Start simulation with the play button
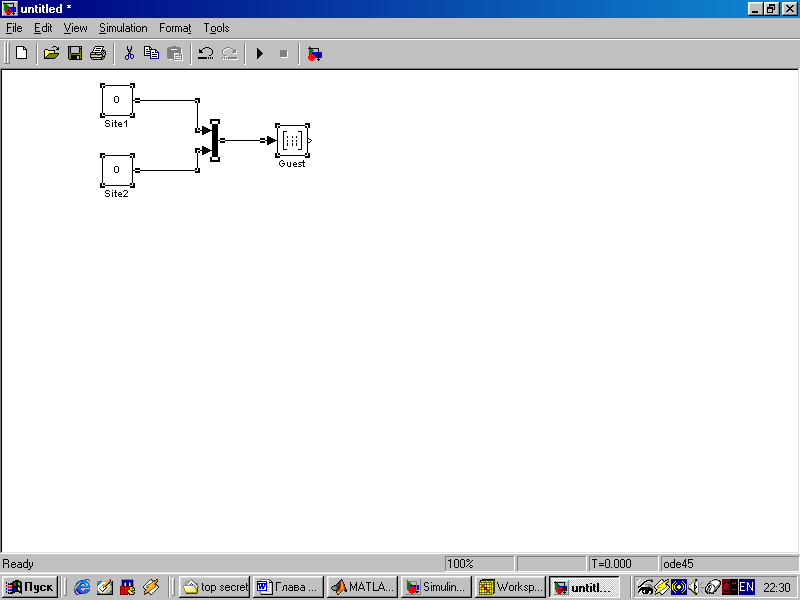The width and height of the screenshot is (800, 600). pyautogui.click(x=260, y=53)
